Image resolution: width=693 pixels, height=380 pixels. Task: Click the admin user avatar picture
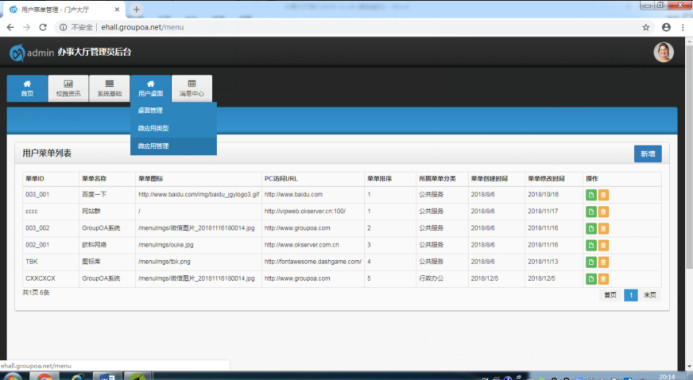(663, 52)
